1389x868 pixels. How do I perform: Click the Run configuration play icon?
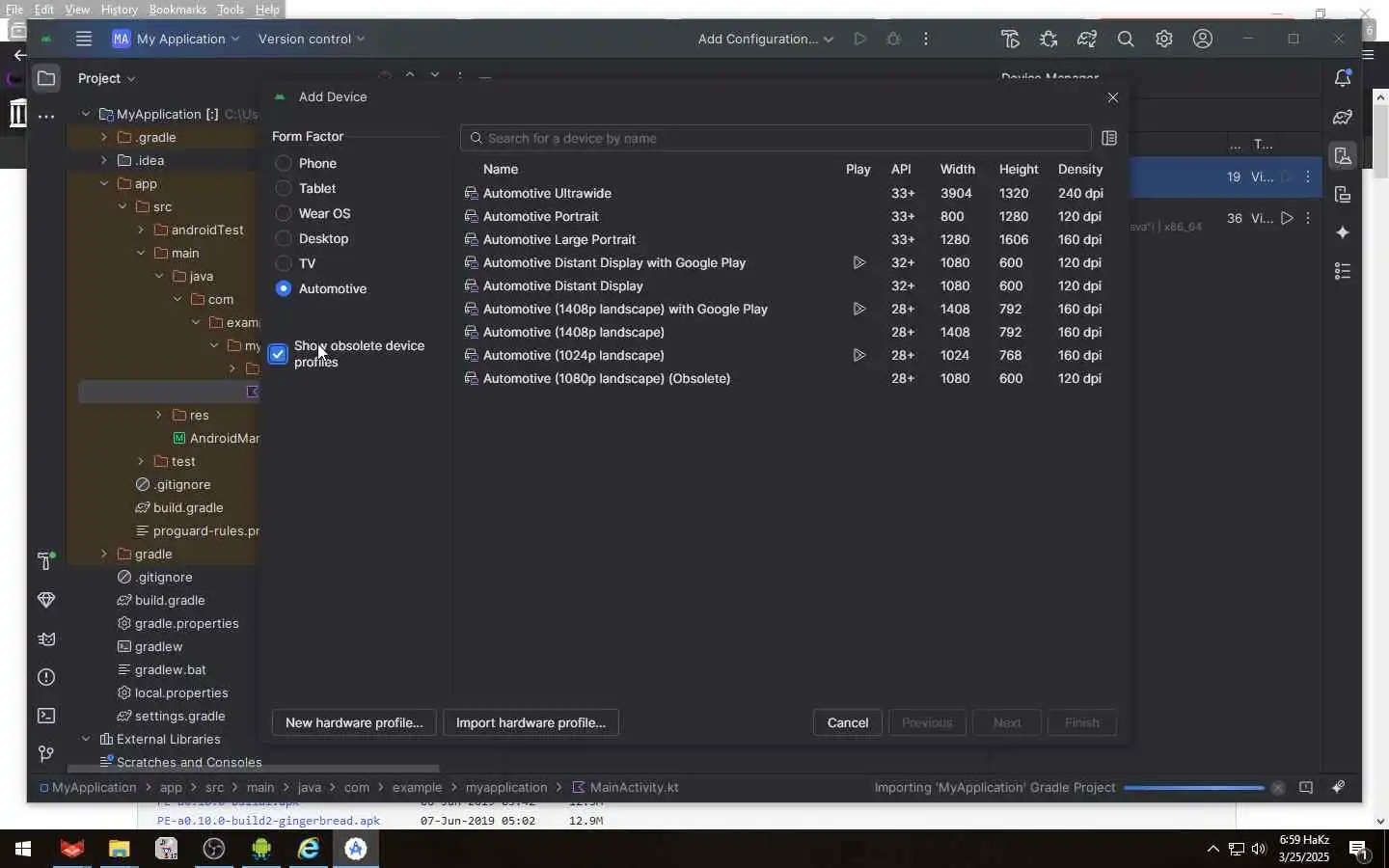click(x=859, y=40)
